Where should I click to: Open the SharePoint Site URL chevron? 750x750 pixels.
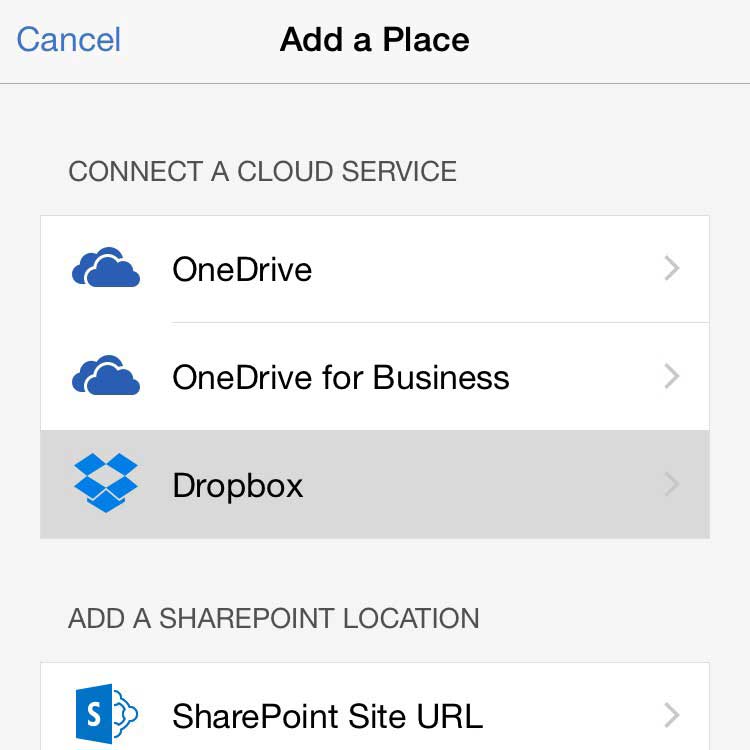click(672, 716)
